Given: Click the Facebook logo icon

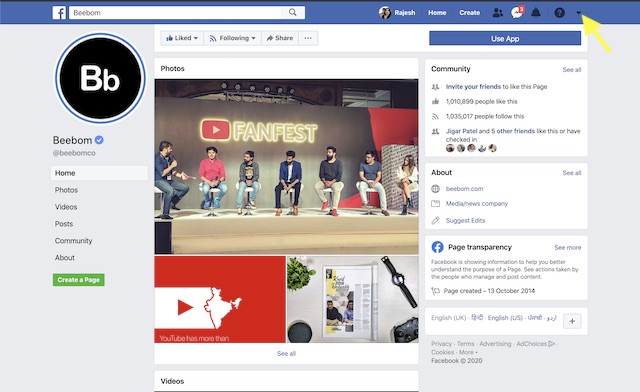Looking at the screenshot, I should tap(59, 13).
